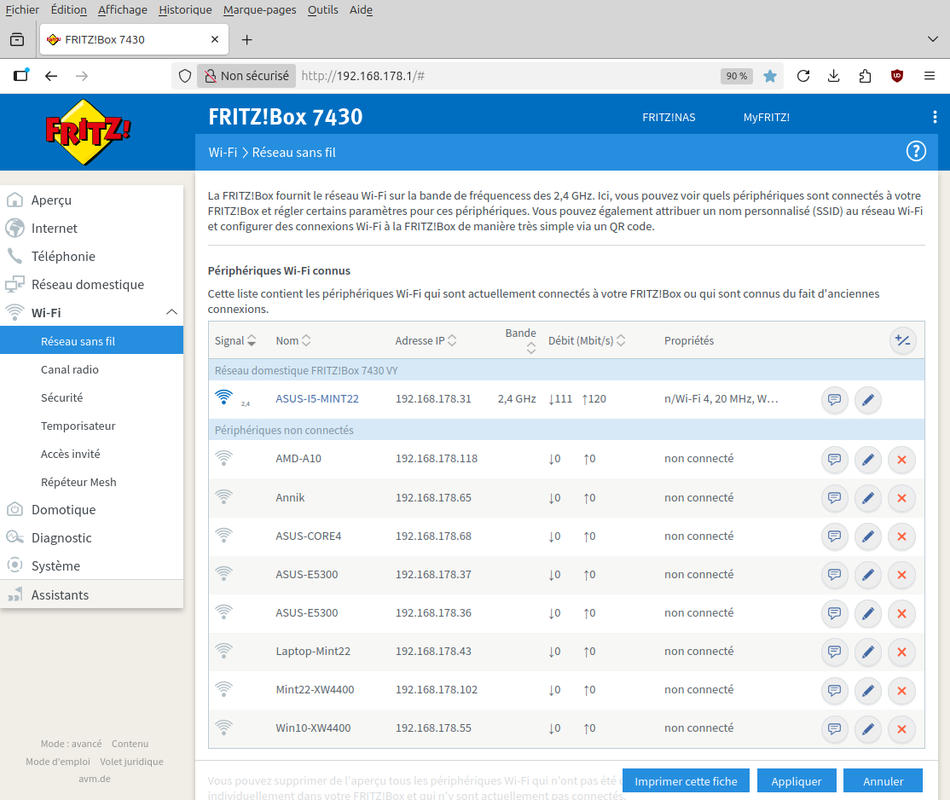Open the Firefox downloads panel
The image size is (950, 800).
(x=834, y=76)
